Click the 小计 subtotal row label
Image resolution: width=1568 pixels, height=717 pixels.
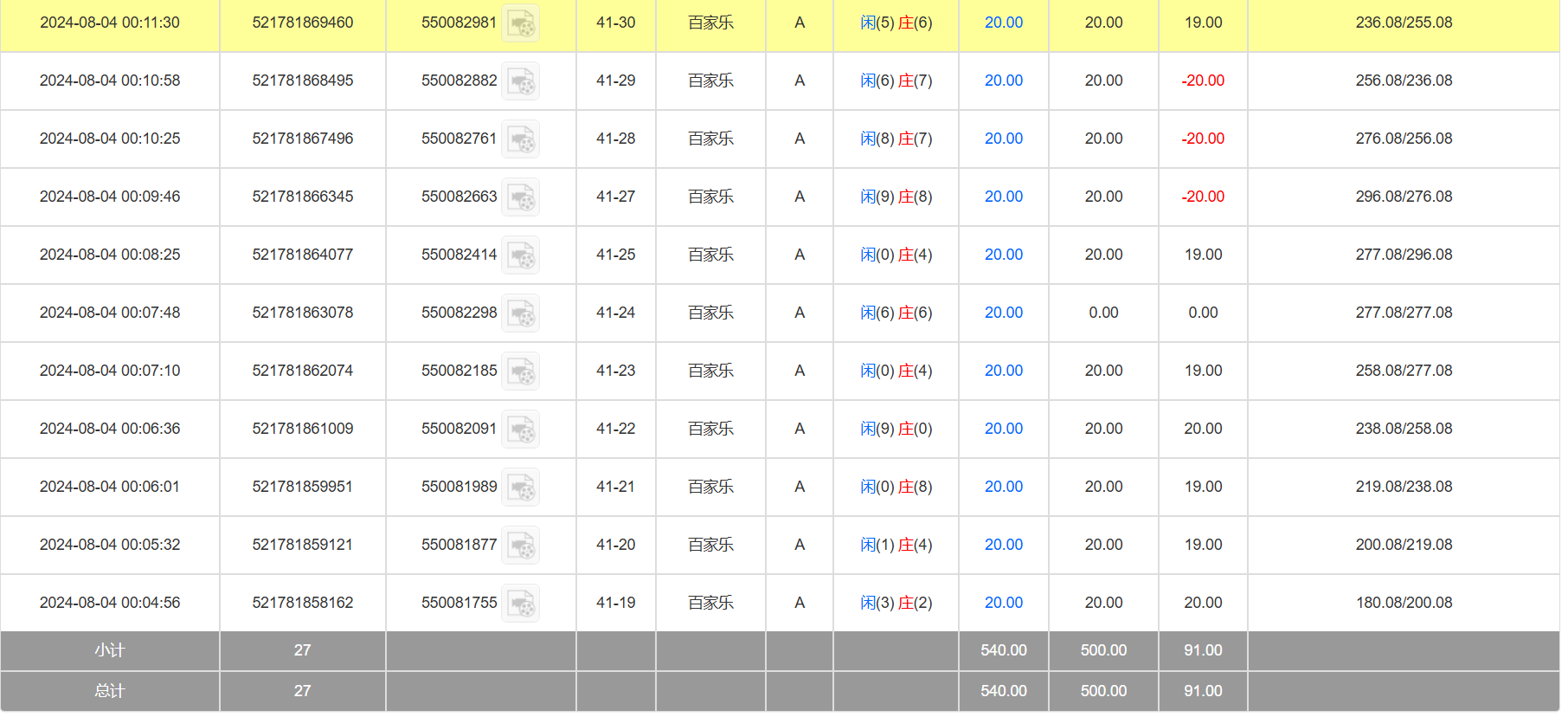110,650
